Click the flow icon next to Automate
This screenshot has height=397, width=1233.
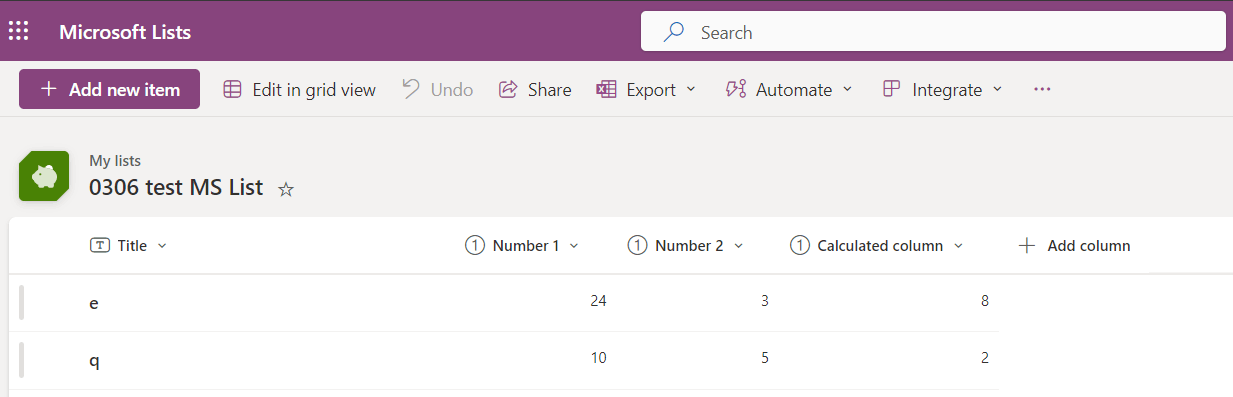coord(736,90)
